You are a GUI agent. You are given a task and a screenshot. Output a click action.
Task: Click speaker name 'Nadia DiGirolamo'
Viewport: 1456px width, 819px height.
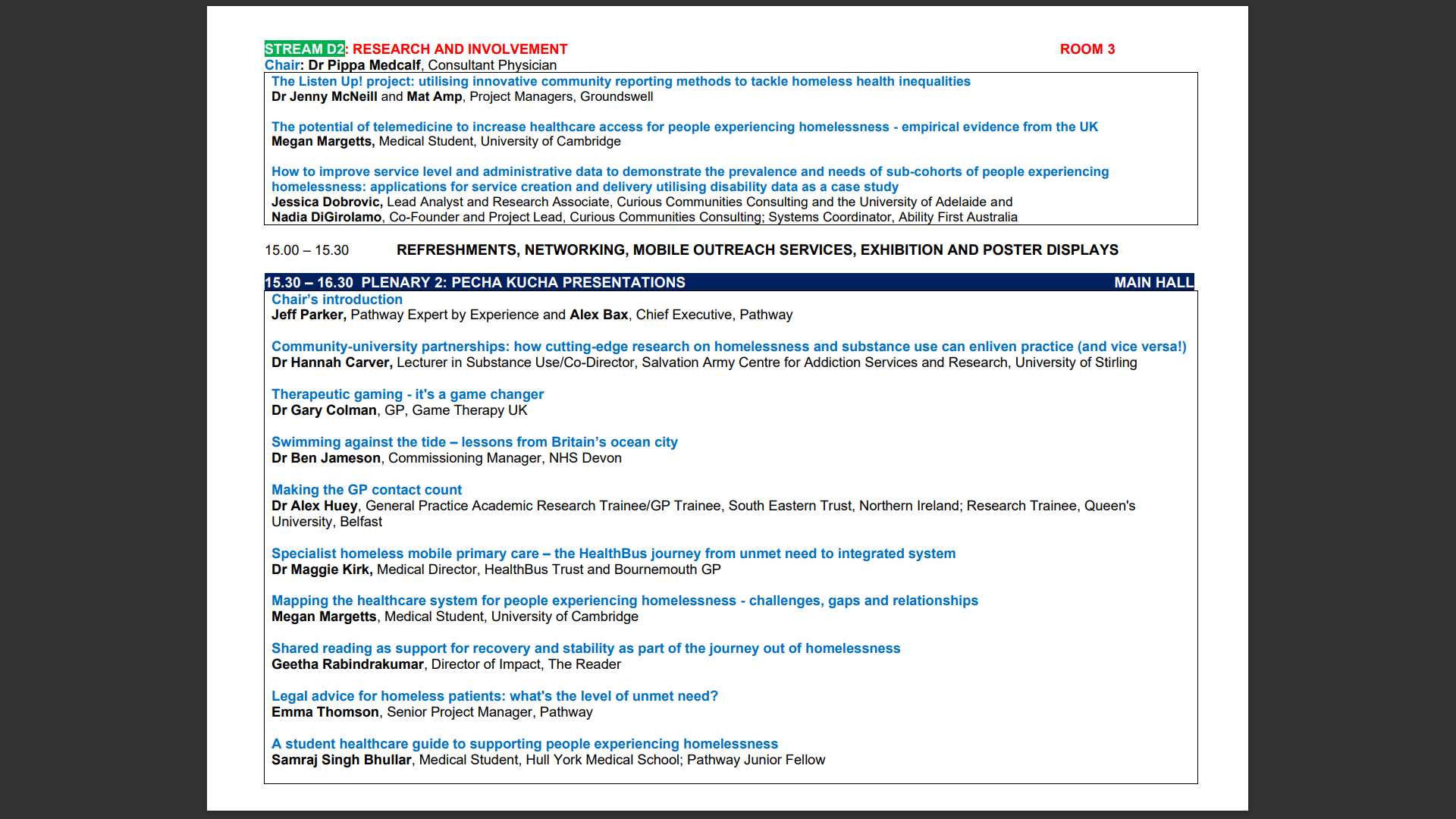point(327,217)
